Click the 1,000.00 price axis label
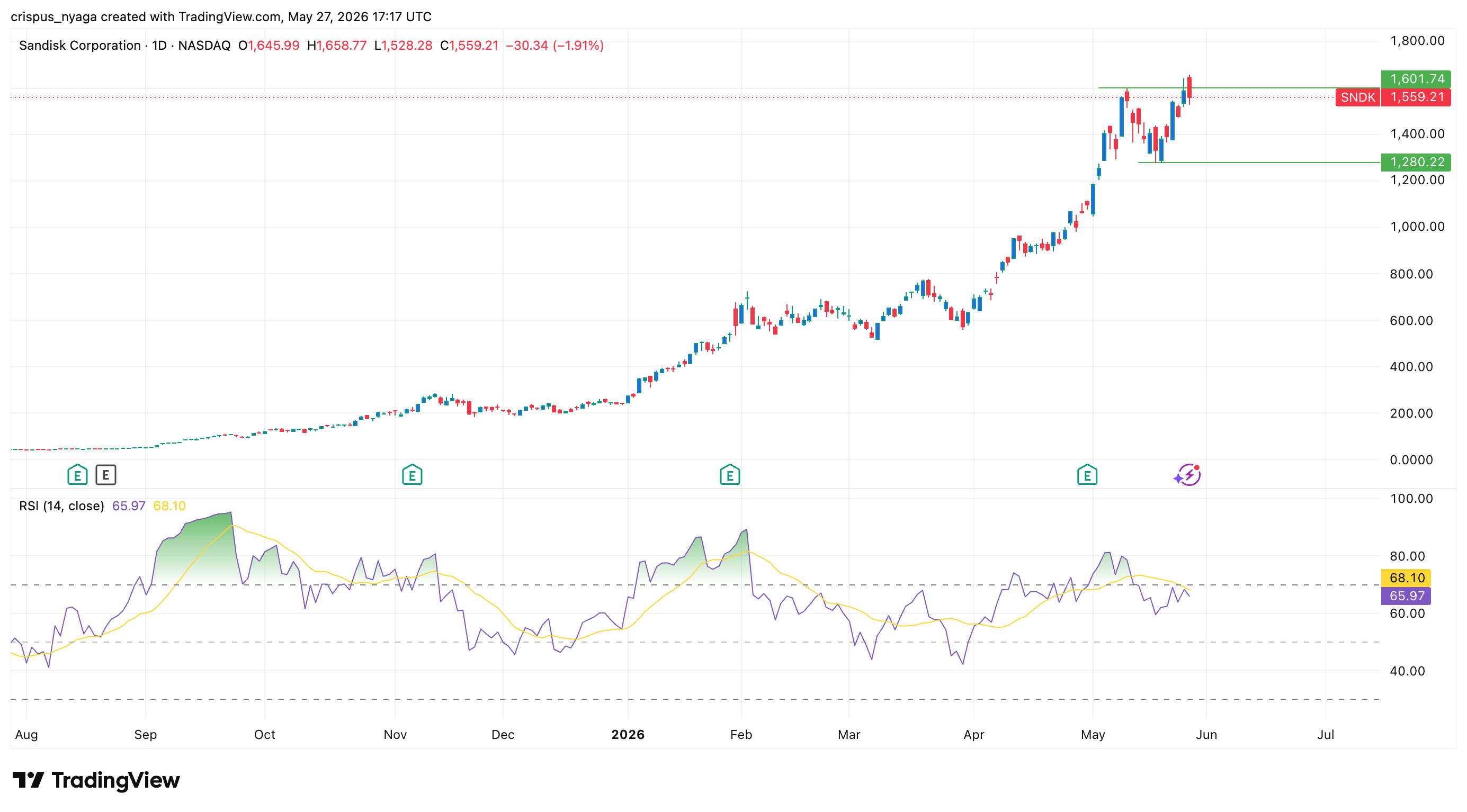 coord(1417,227)
